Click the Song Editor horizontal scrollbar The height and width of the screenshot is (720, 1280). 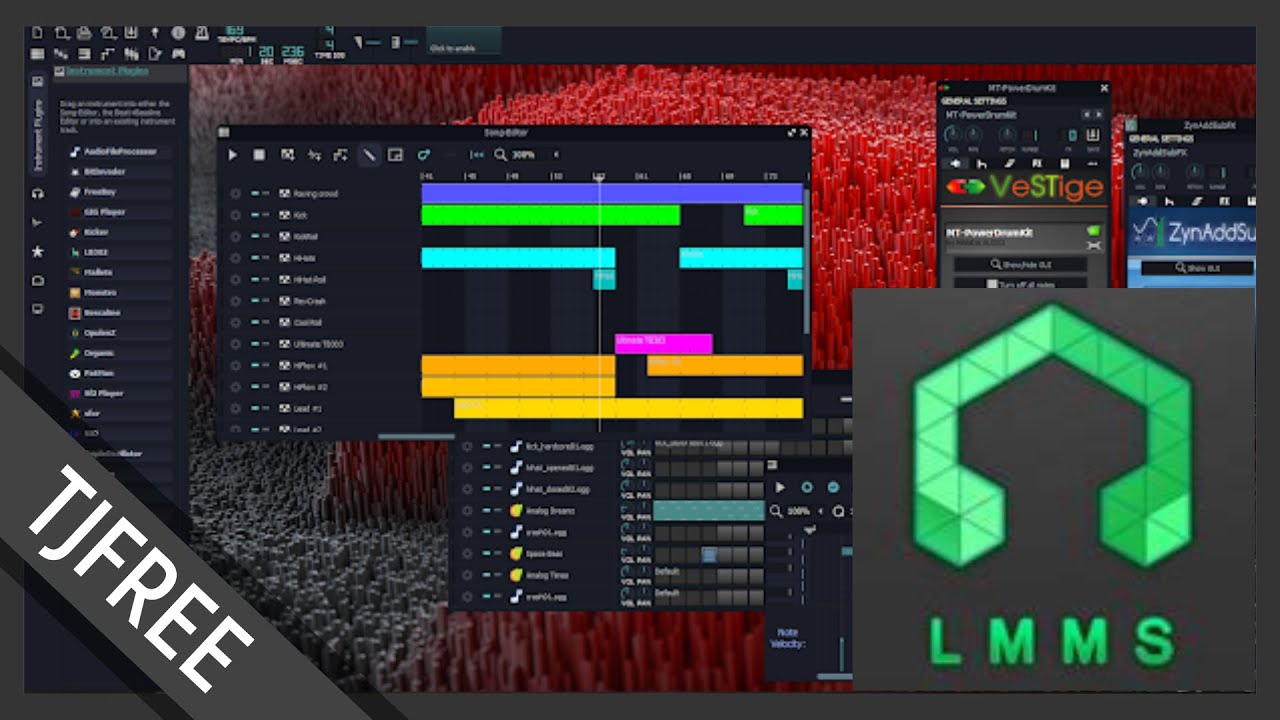click(x=416, y=436)
